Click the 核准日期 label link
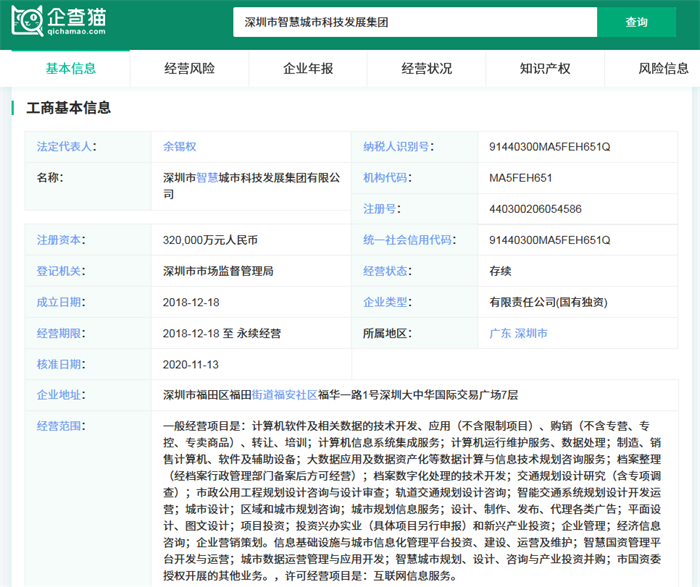 click(58, 364)
